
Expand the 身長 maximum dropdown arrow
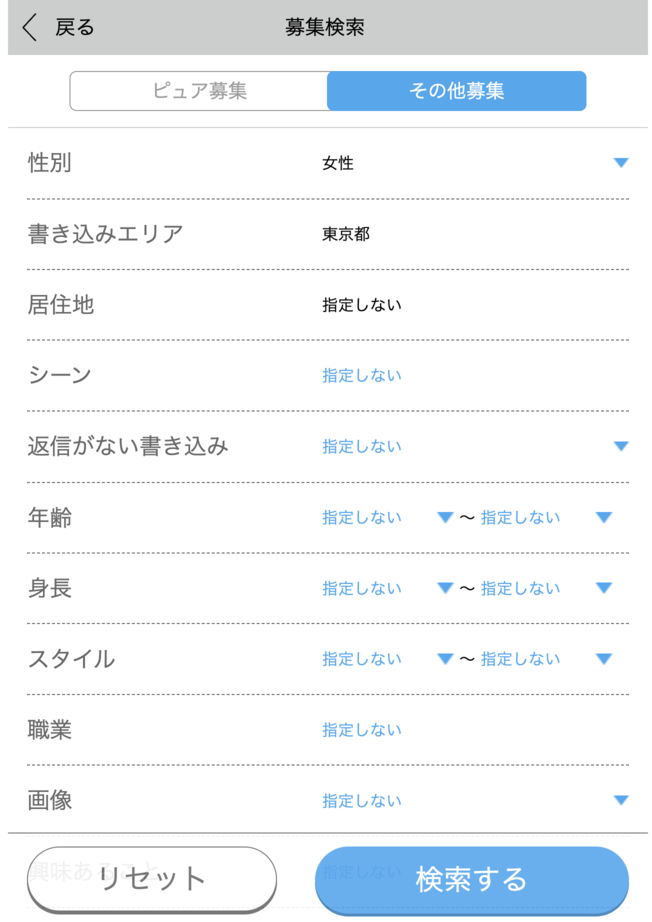pyautogui.click(x=604, y=588)
